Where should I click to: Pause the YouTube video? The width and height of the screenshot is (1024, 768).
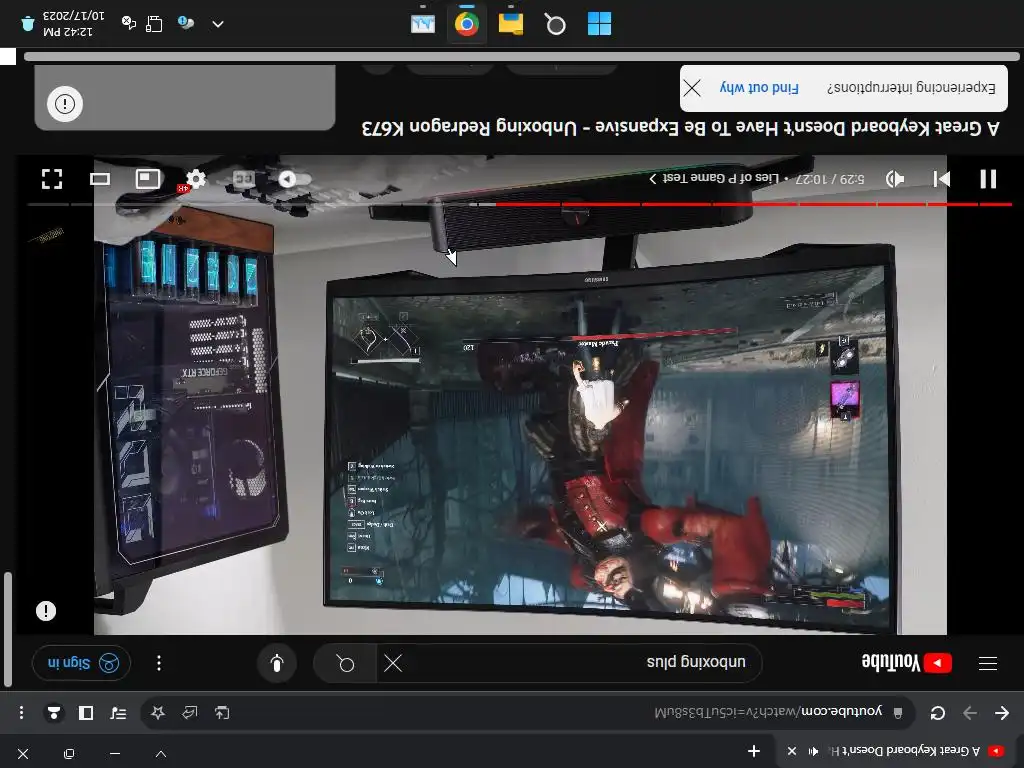[x=988, y=179]
